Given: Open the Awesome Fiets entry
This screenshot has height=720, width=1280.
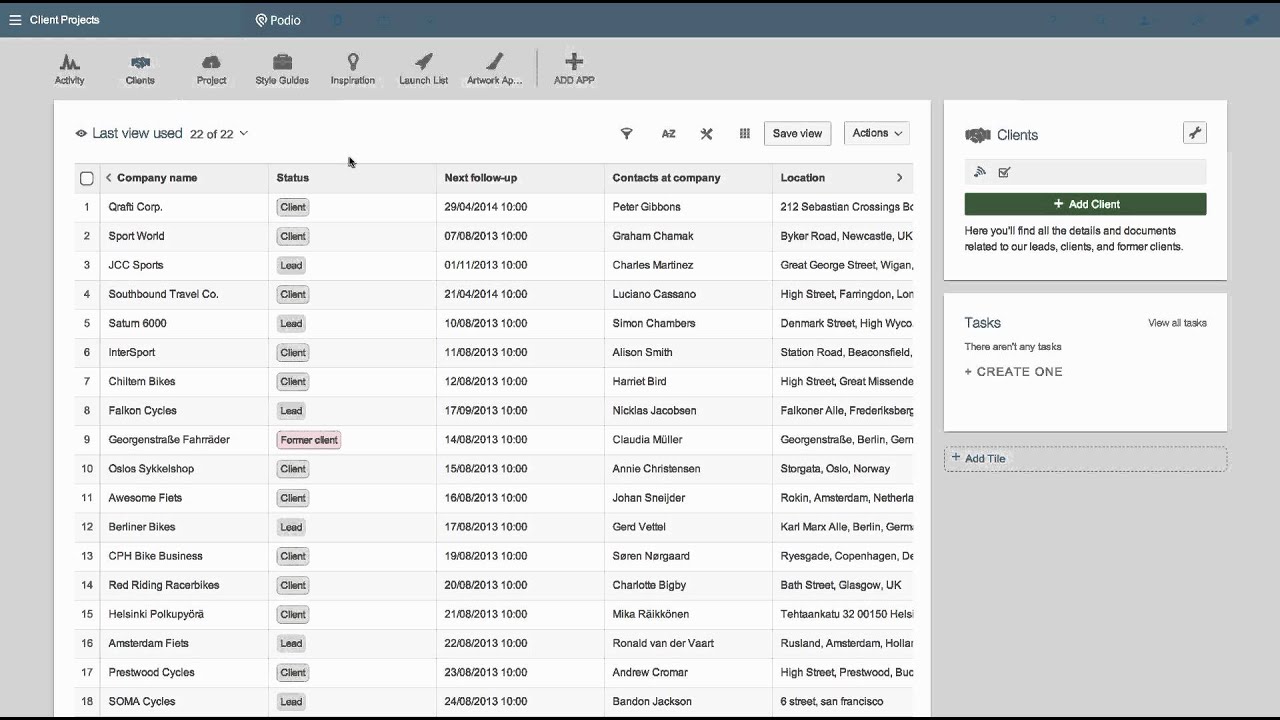Looking at the screenshot, I should coord(145,497).
